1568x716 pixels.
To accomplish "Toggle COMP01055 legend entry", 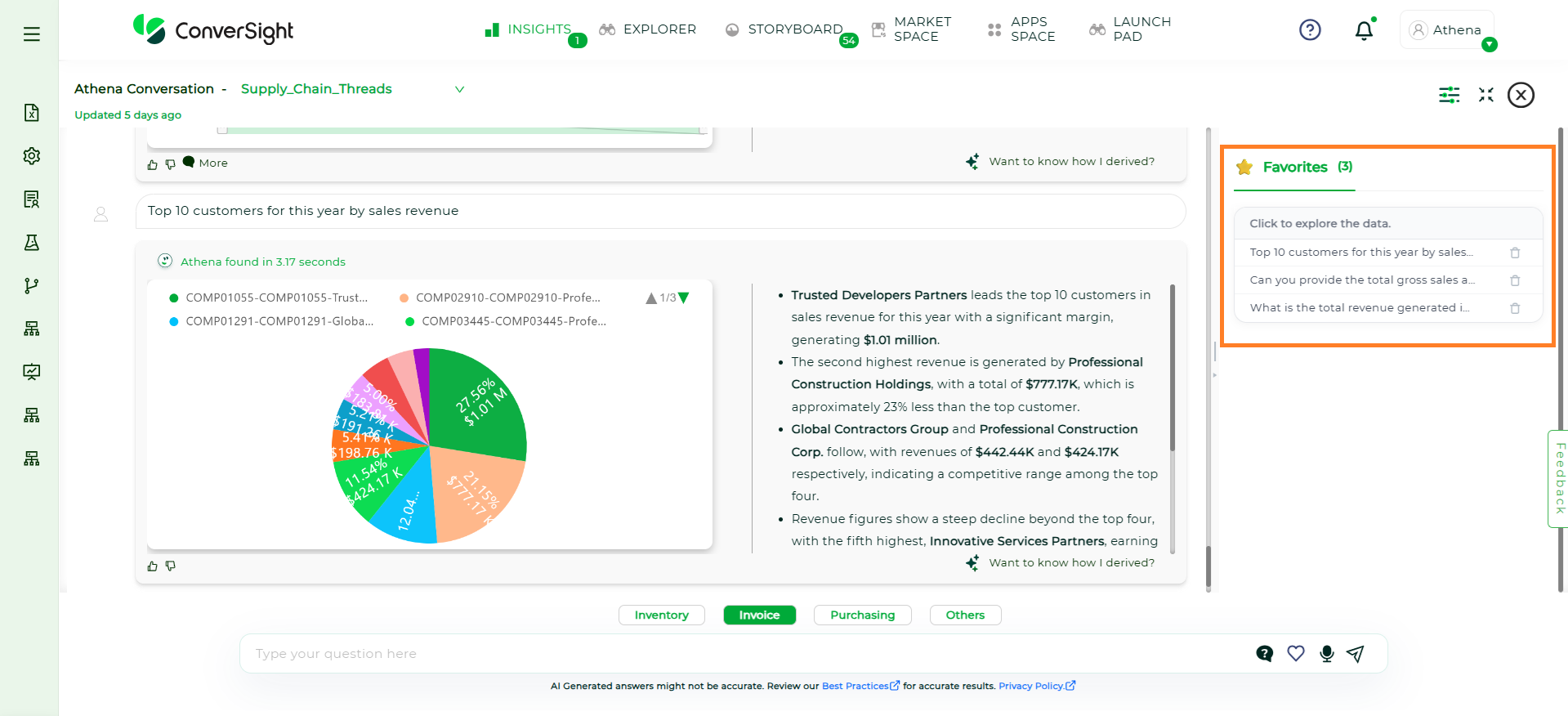I will click(x=269, y=298).
